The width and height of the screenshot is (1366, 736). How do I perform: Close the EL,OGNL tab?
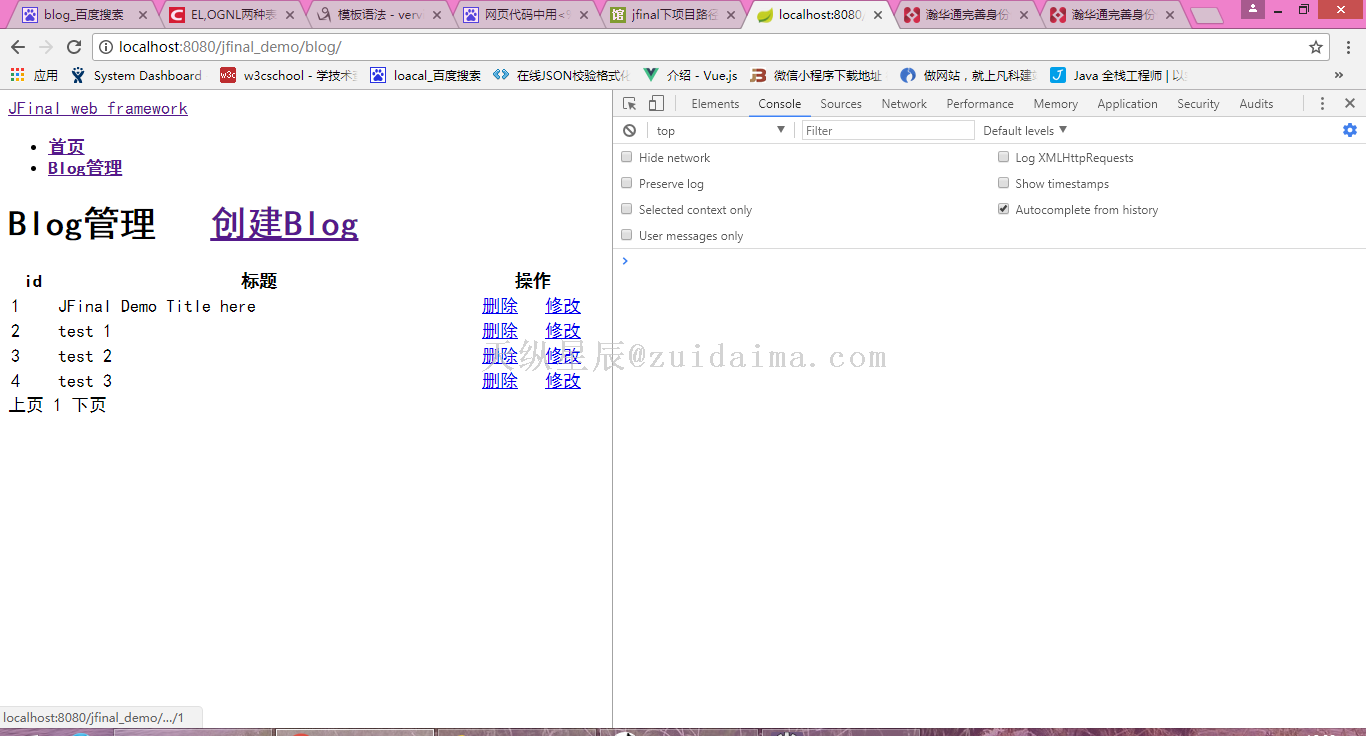pos(291,15)
